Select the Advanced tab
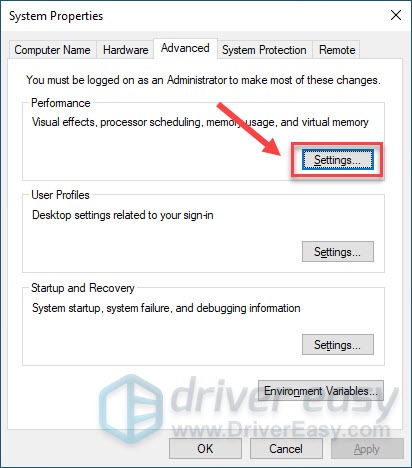Viewport: 412px width, 468px height. click(185, 48)
